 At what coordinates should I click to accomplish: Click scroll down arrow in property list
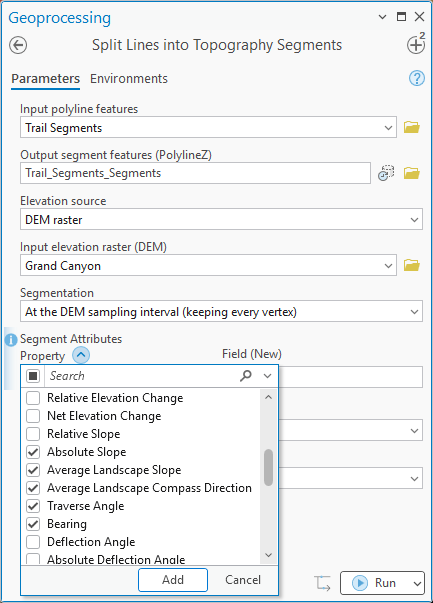click(268, 555)
